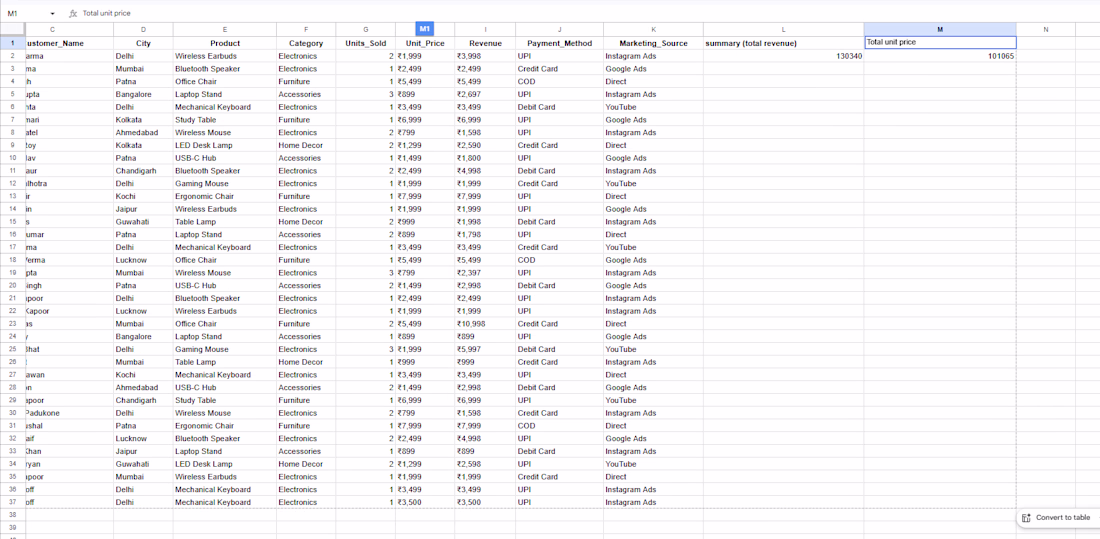Viewport: 1100px width, 539px height.
Task: Click the Convert to table icon
Action: 1028,517
